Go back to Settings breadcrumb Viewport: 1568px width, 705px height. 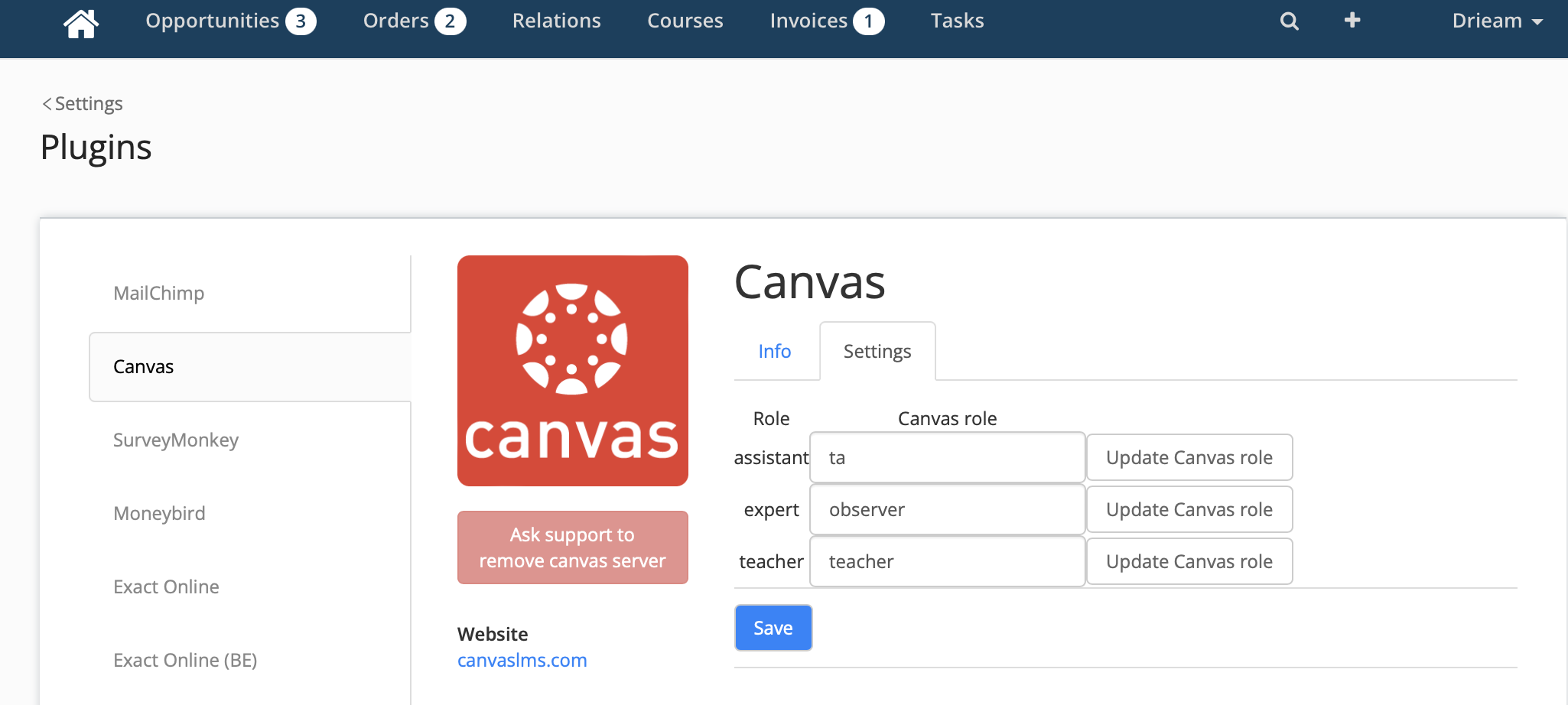tap(83, 103)
